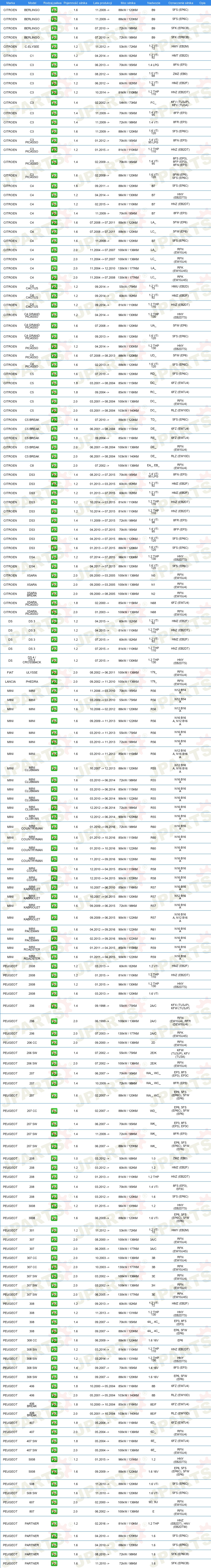This screenshot has width=211, height=1568.
Task: Select the C-ELYSEE model cell
Action: point(32,46)
